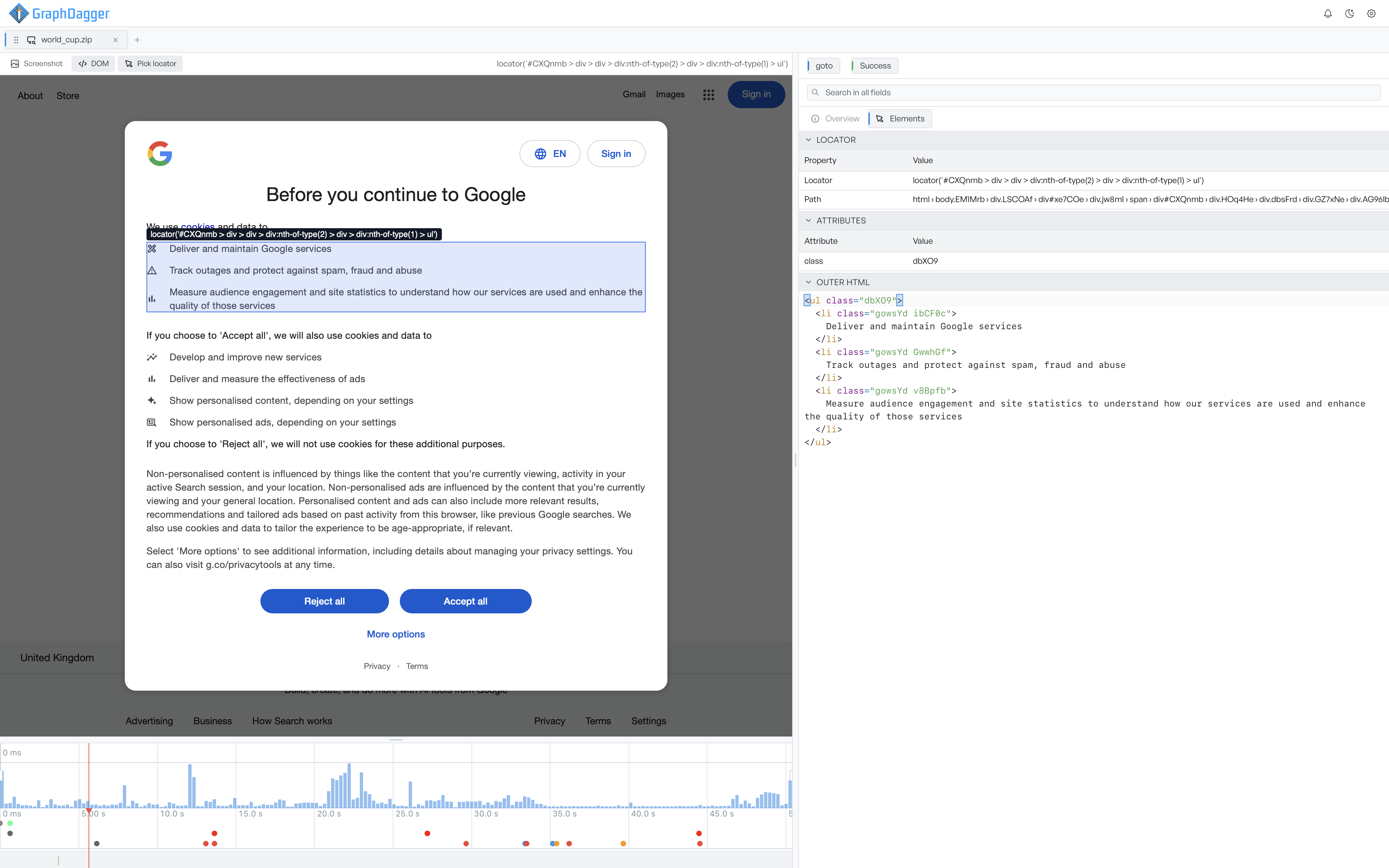Click bar chart icon beside Measure audience
The height and width of the screenshot is (868, 1389).
(x=152, y=298)
